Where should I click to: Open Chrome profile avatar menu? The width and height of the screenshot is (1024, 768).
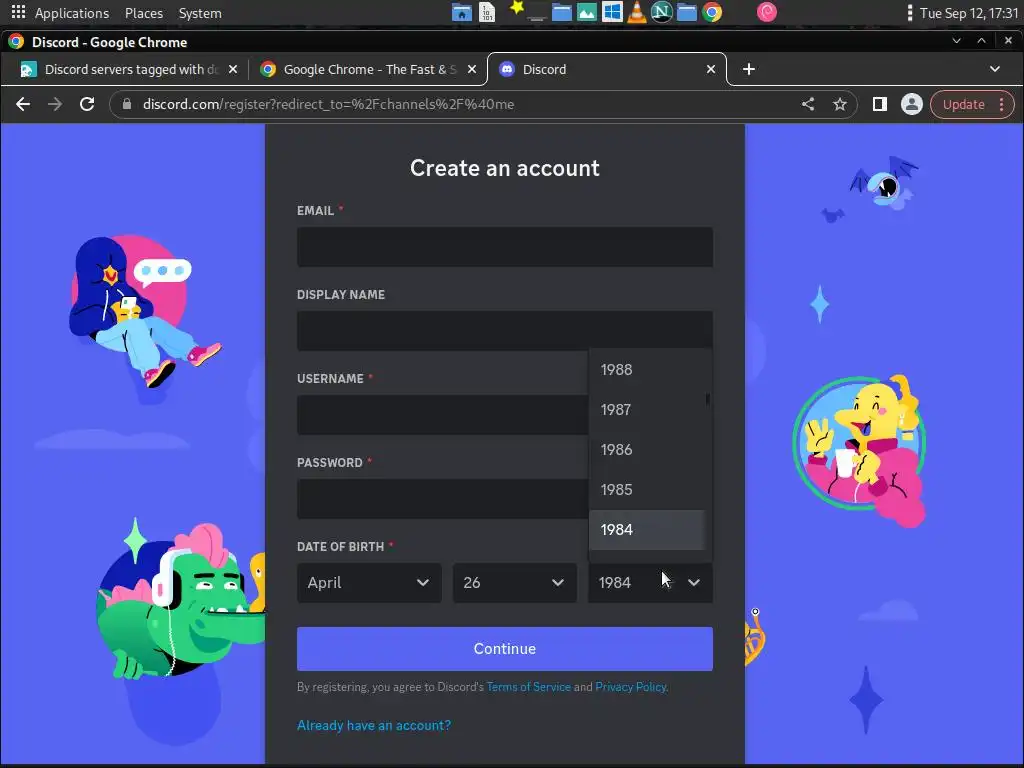912,104
